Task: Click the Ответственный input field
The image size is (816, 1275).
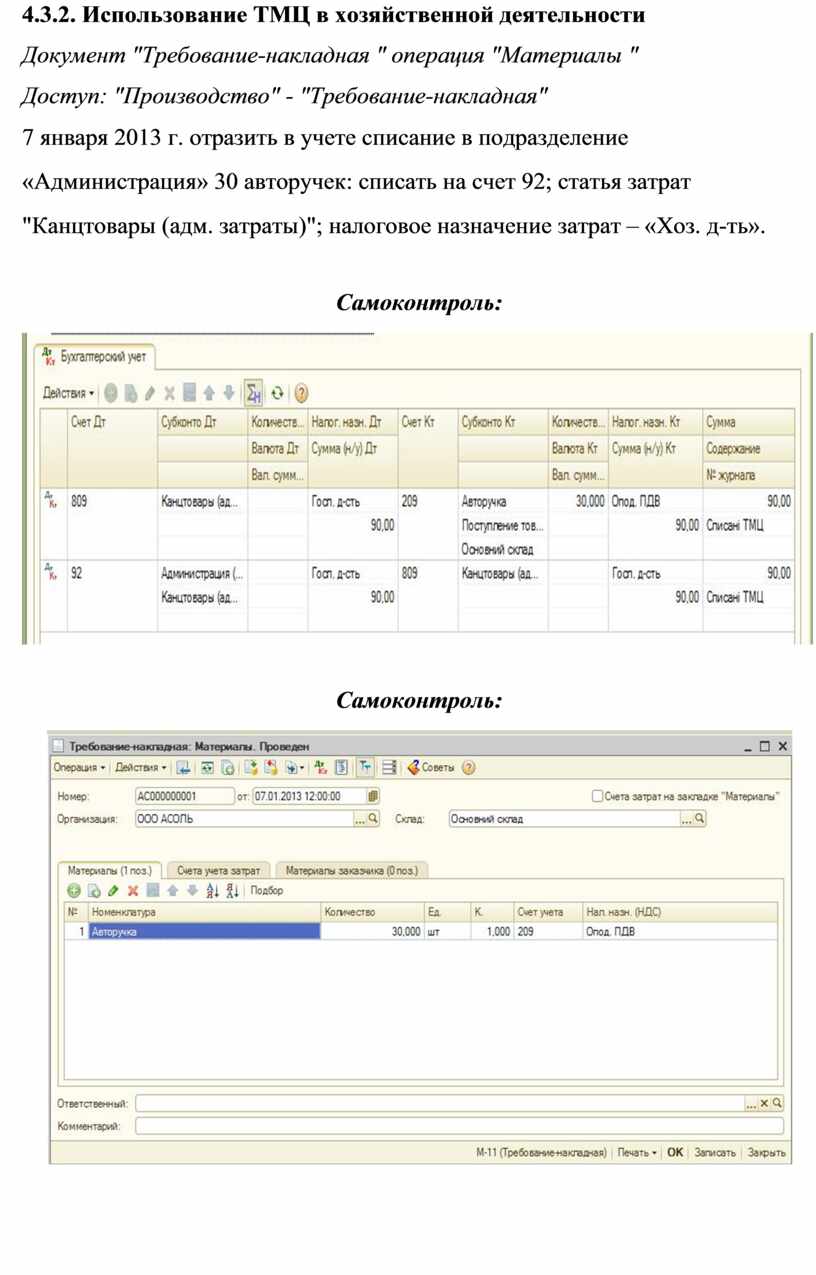Action: (x=439, y=1103)
